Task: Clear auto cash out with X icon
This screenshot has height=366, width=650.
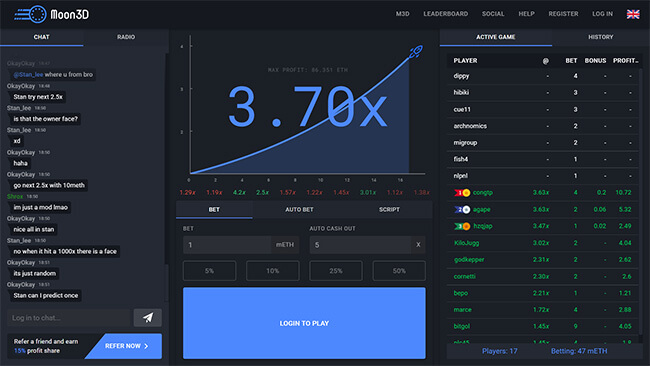Action: (x=418, y=245)
